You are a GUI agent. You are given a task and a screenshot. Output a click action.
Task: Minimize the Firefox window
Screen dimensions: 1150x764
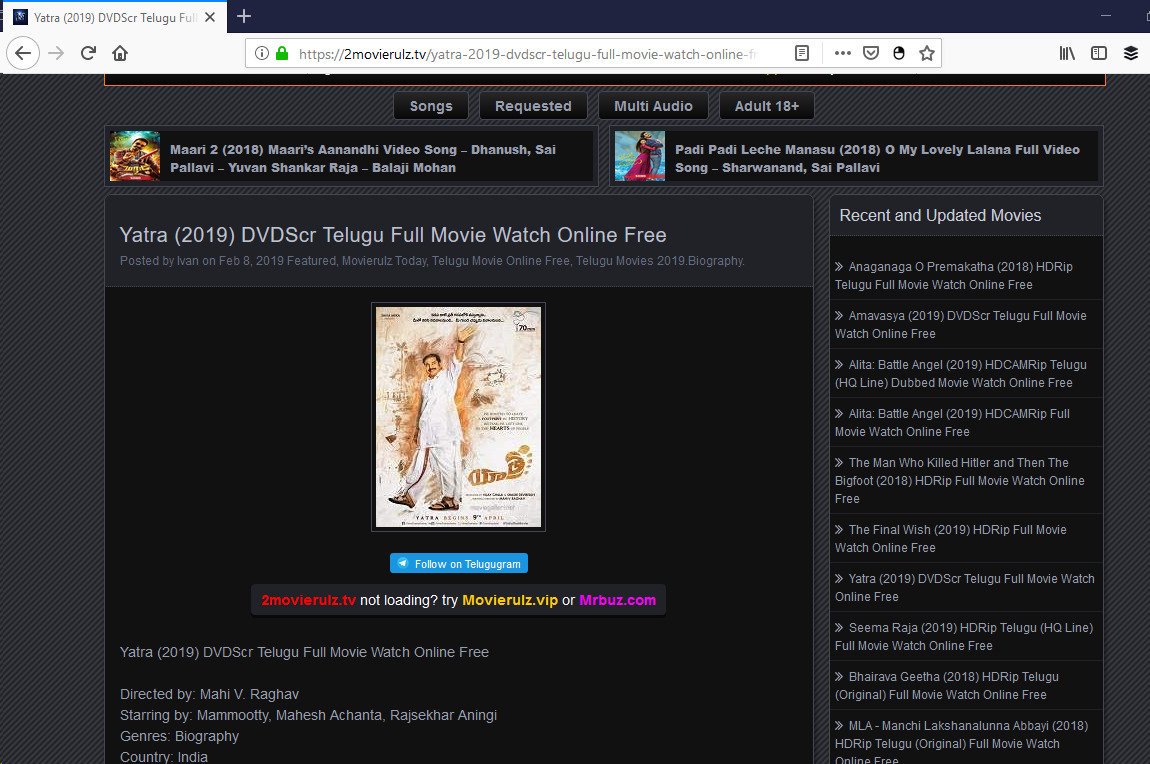[x=1106, y=15]
